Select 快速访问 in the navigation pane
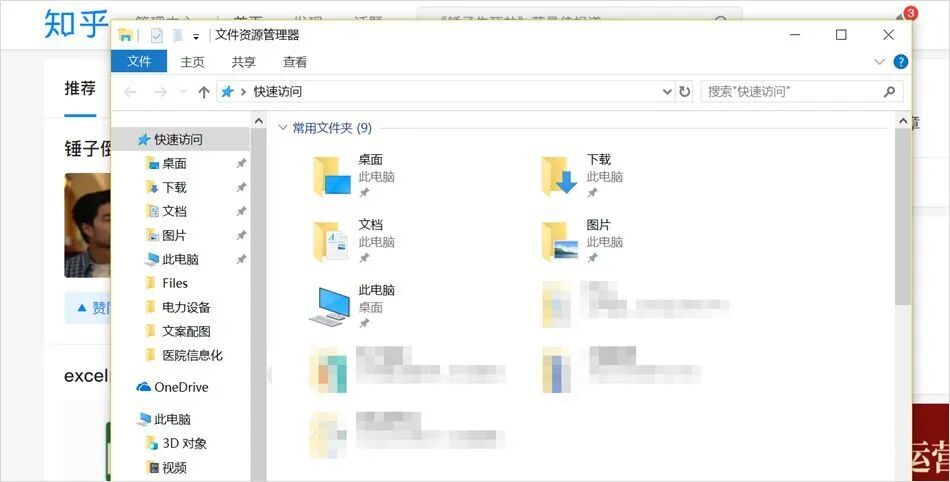The height and width of the screenshot is (482, 950). [181, 139]
